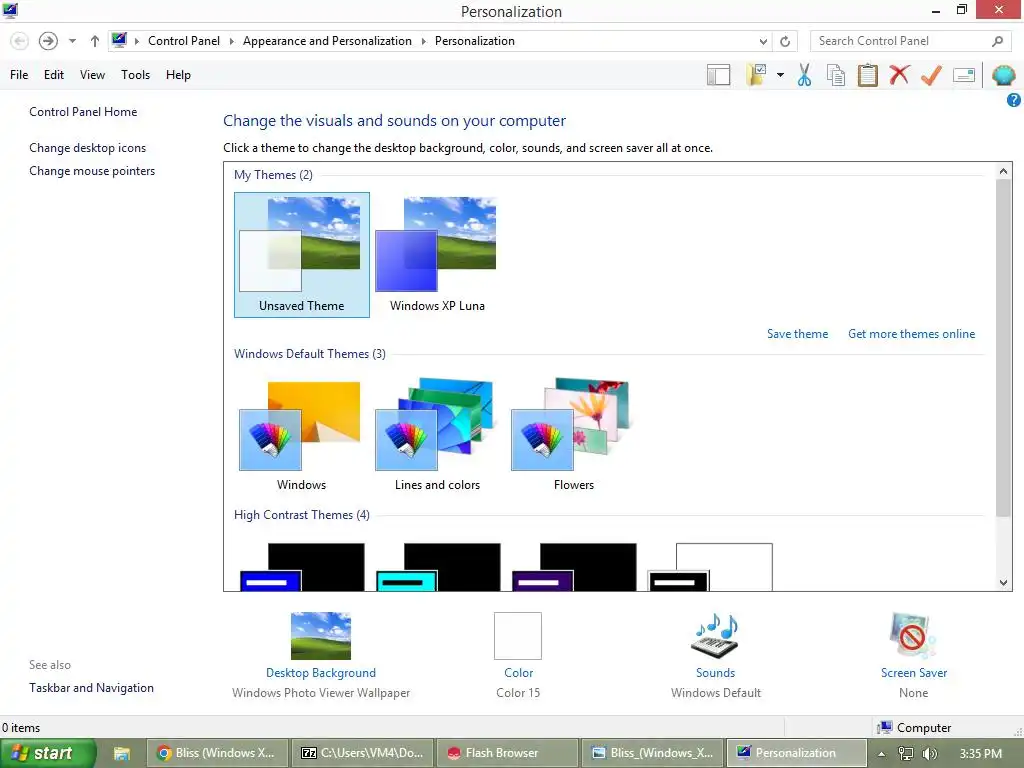
Task: Click the Cut scissors icon
Action: click(x=805, y=75)
